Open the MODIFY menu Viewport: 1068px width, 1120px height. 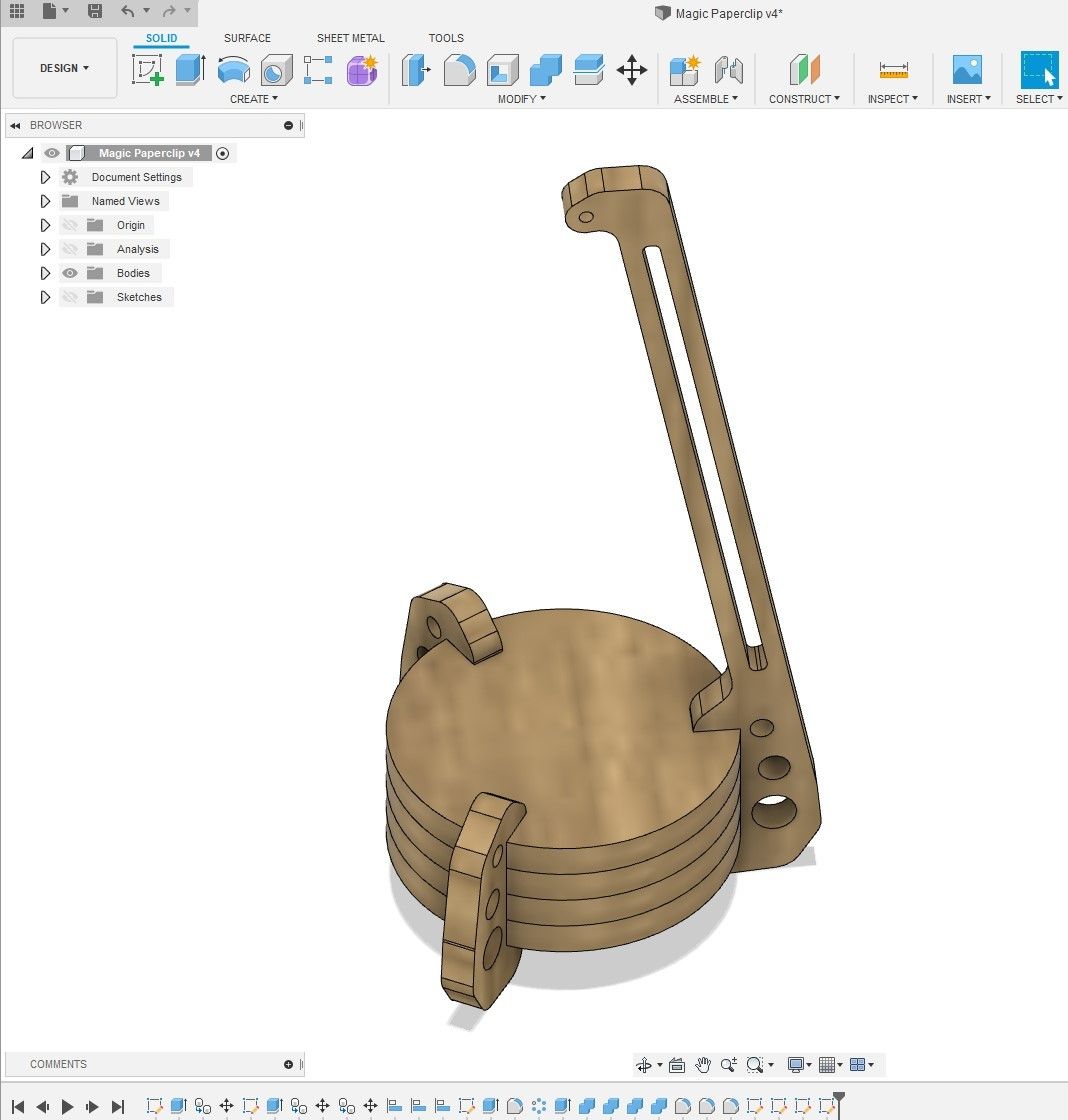click(521, 99)
